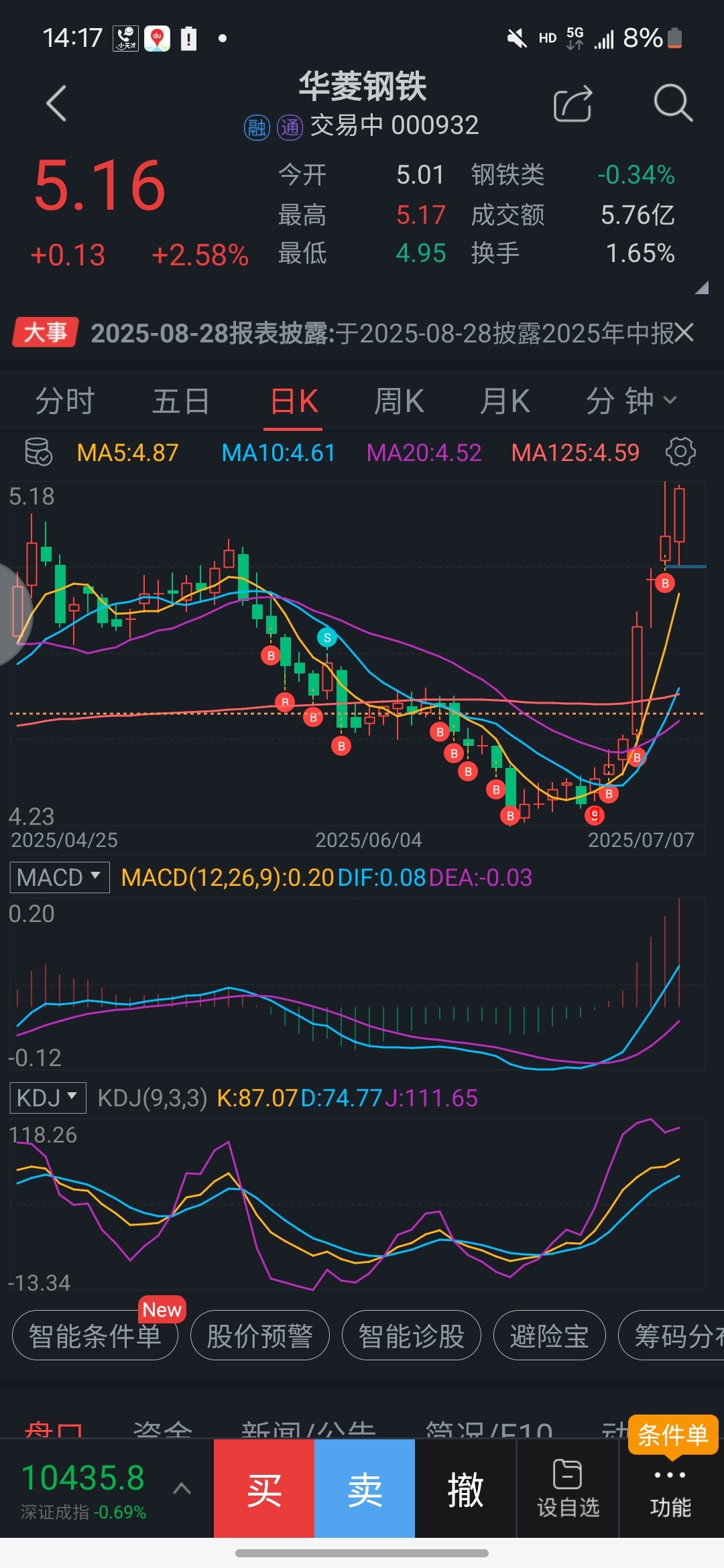Close the 大事 announcement banner
724x1568 pixels.
pos(684,332)
